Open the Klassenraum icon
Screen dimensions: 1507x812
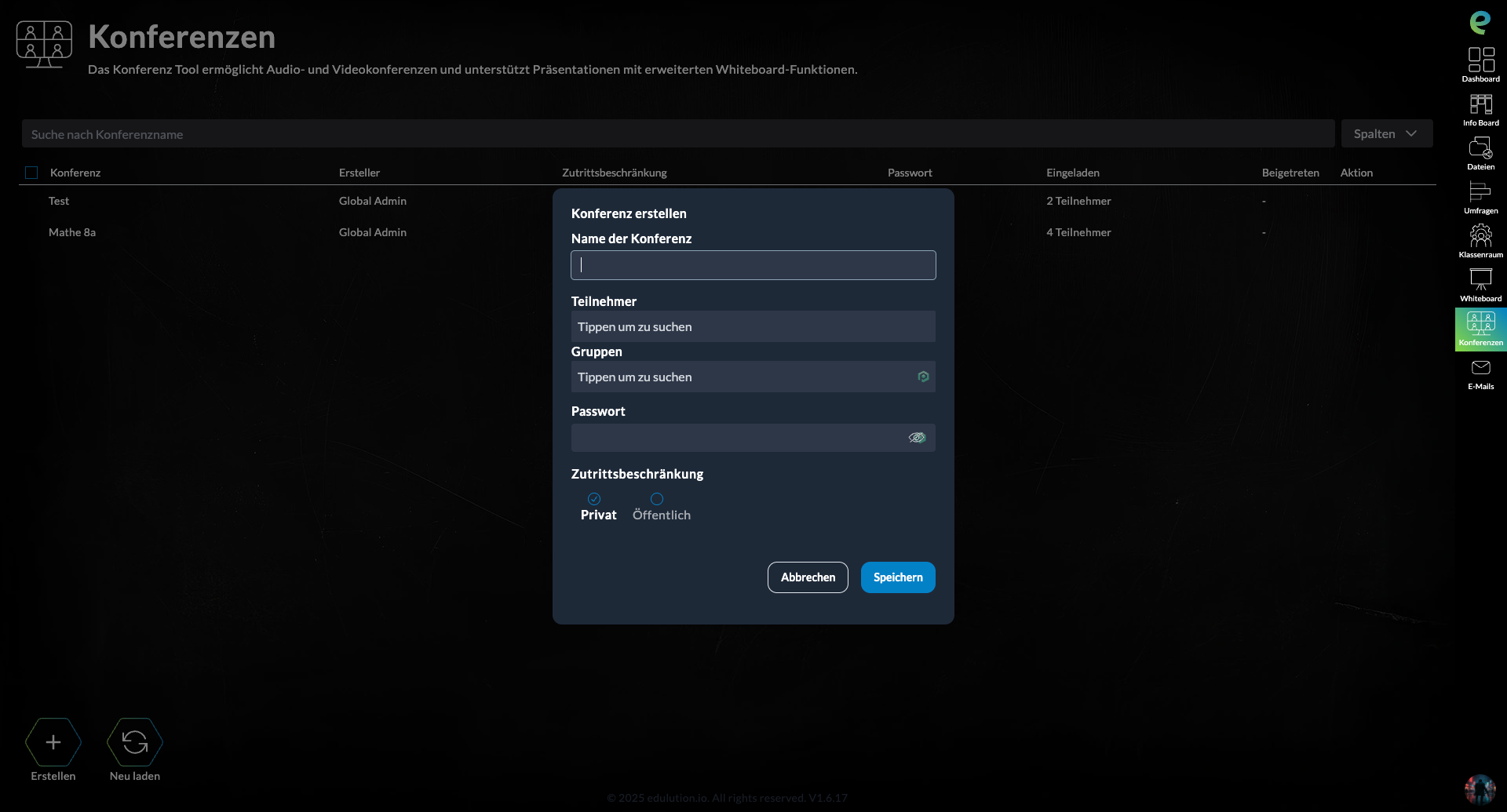[x=1480, y=241]
